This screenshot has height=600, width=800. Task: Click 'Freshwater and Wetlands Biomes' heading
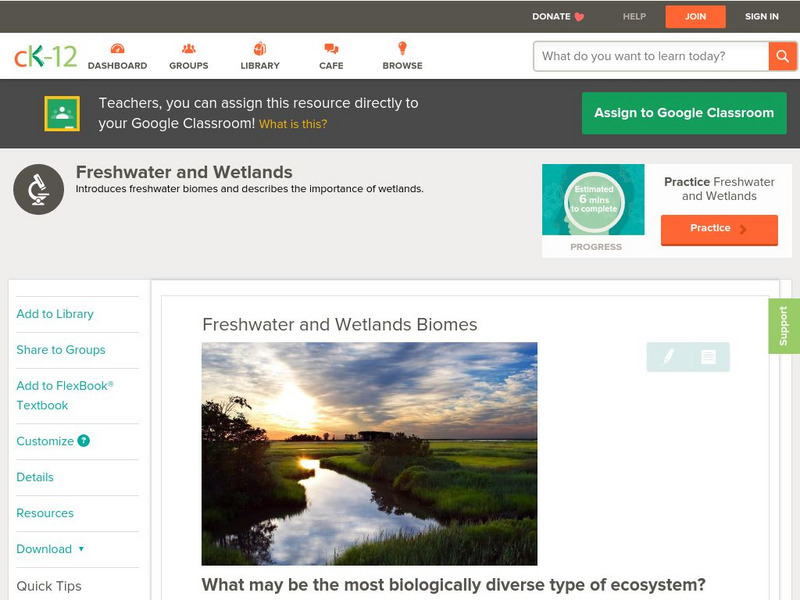coord(340,324)
